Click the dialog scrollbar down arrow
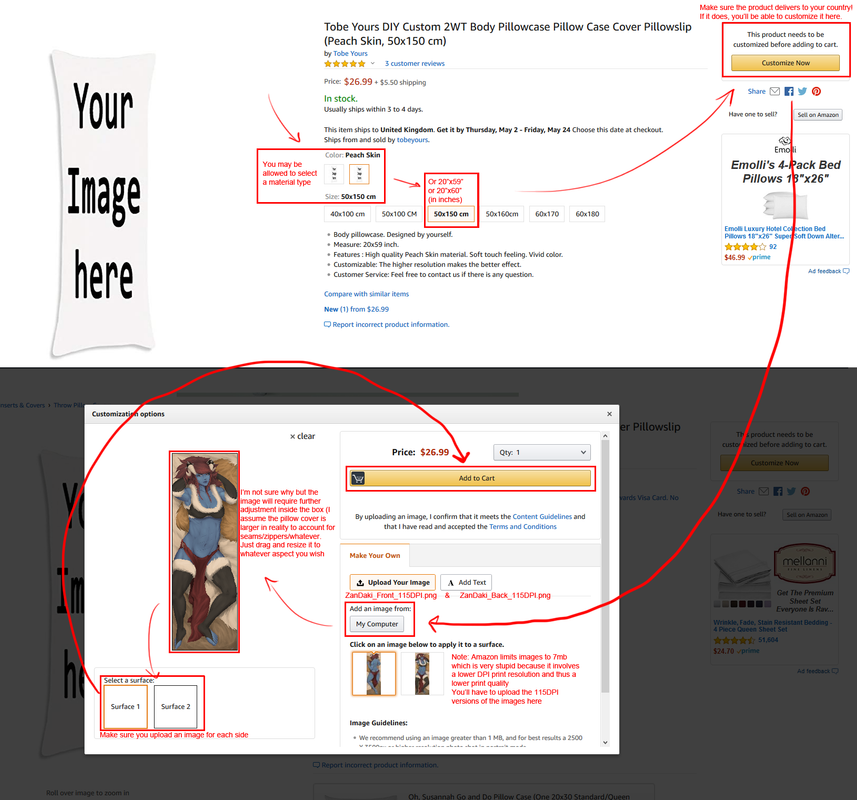The image size is (857, 800). click(x=605, y=743)
